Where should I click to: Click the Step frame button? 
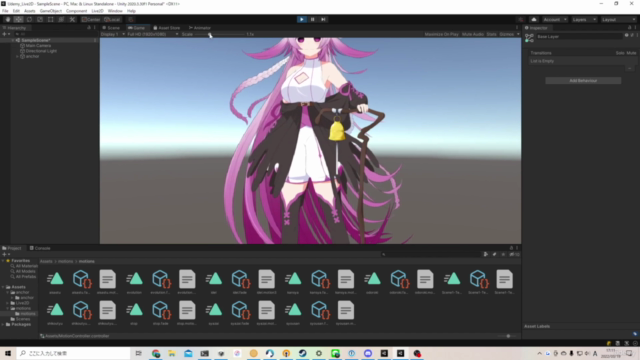click(x=323, y=19)
